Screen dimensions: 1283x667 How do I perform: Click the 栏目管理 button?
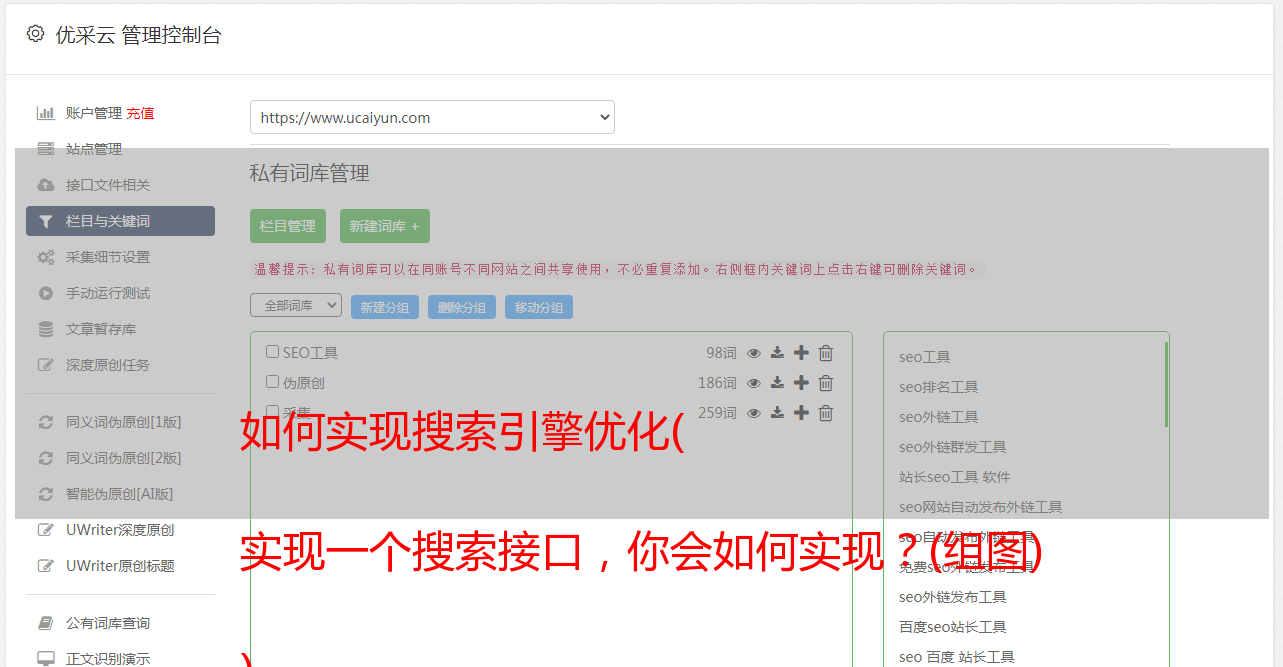click(288, 226)
